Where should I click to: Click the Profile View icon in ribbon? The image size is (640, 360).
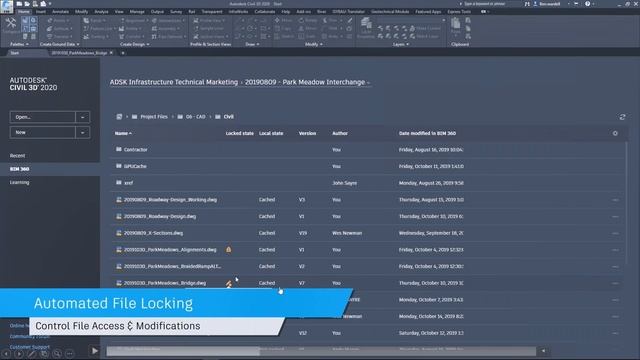point(196,20)
